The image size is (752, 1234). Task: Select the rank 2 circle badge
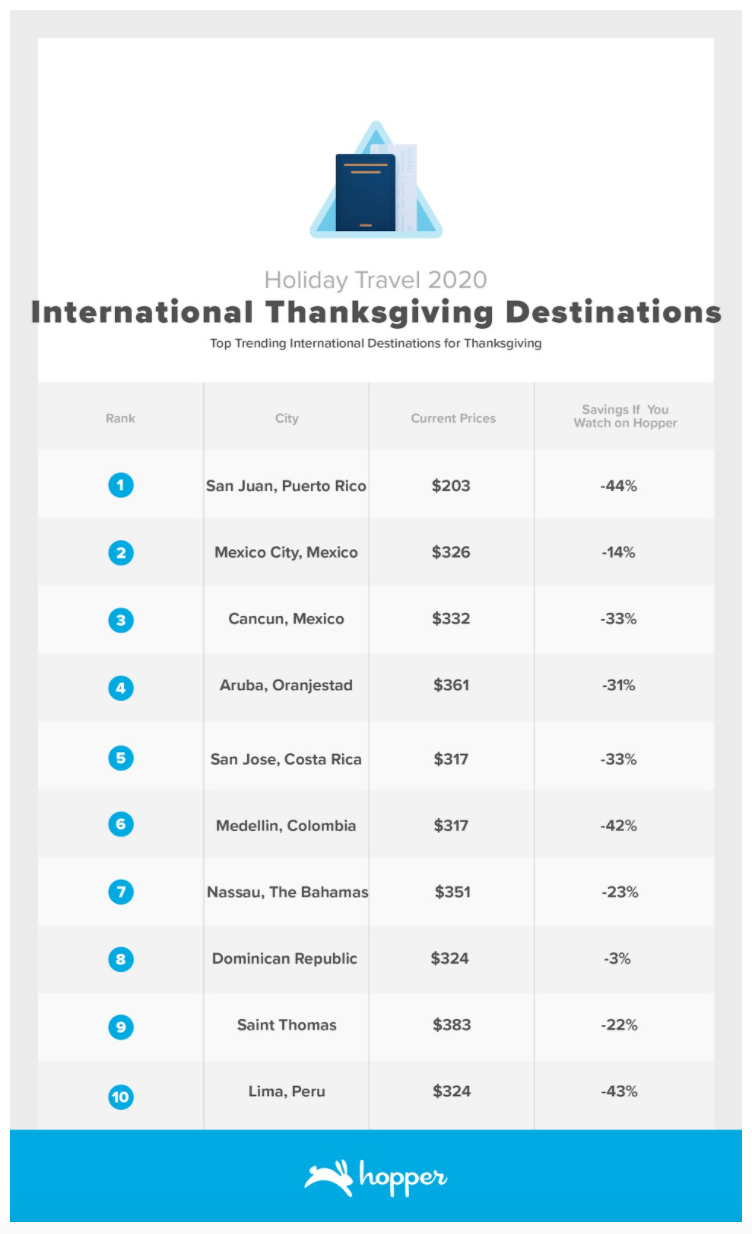[x=121, y=552]
